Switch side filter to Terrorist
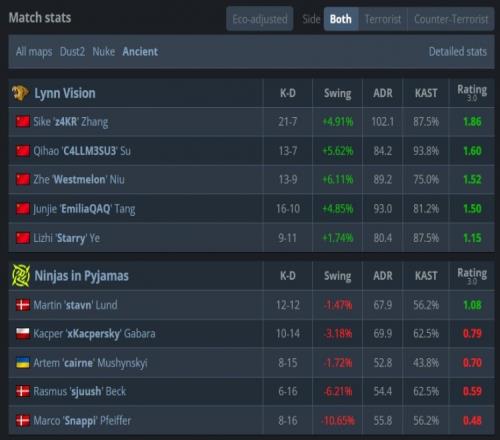The image size is (500, 440). [x=383, y=19]
